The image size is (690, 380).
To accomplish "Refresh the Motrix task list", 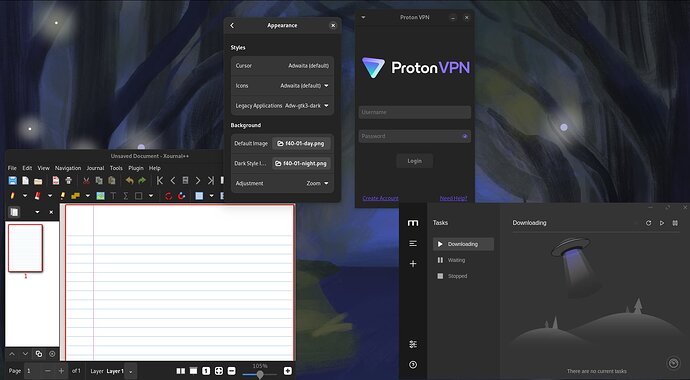I will click(x=648, y=223).
